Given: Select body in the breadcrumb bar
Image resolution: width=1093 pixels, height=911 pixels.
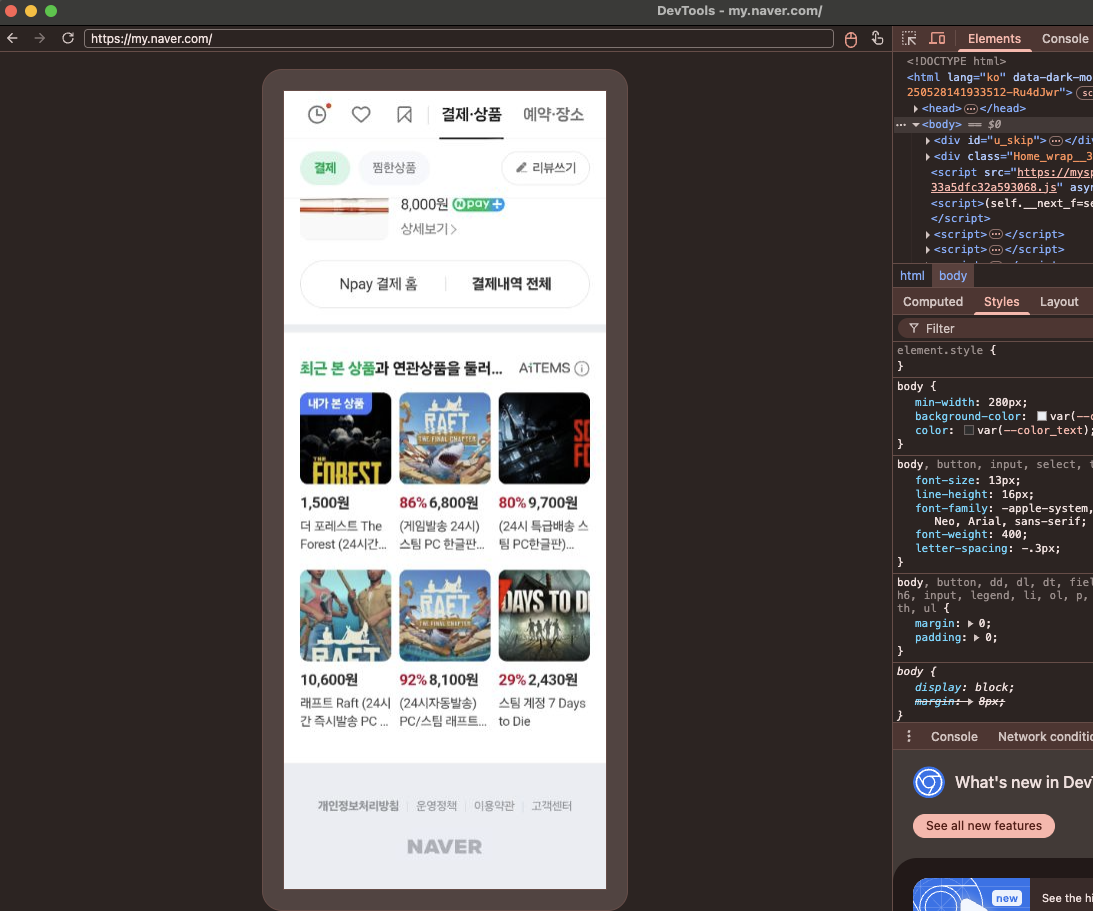Looking at the screenshot, I should tap(952, 276).
